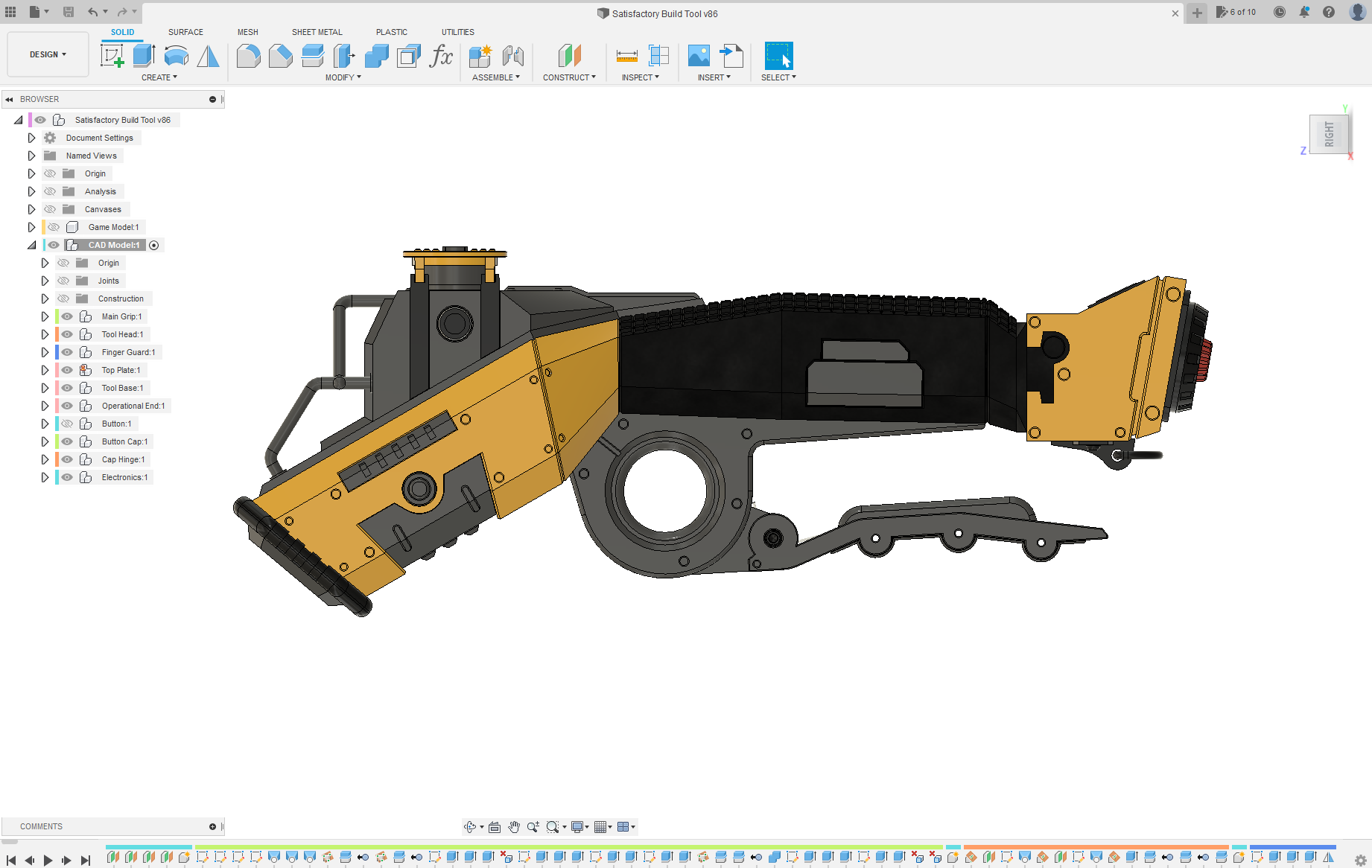The width and height of the screenshot is (1372, 868).
Task: Click the Measure tool icon
Action: [x=626, y=56]
